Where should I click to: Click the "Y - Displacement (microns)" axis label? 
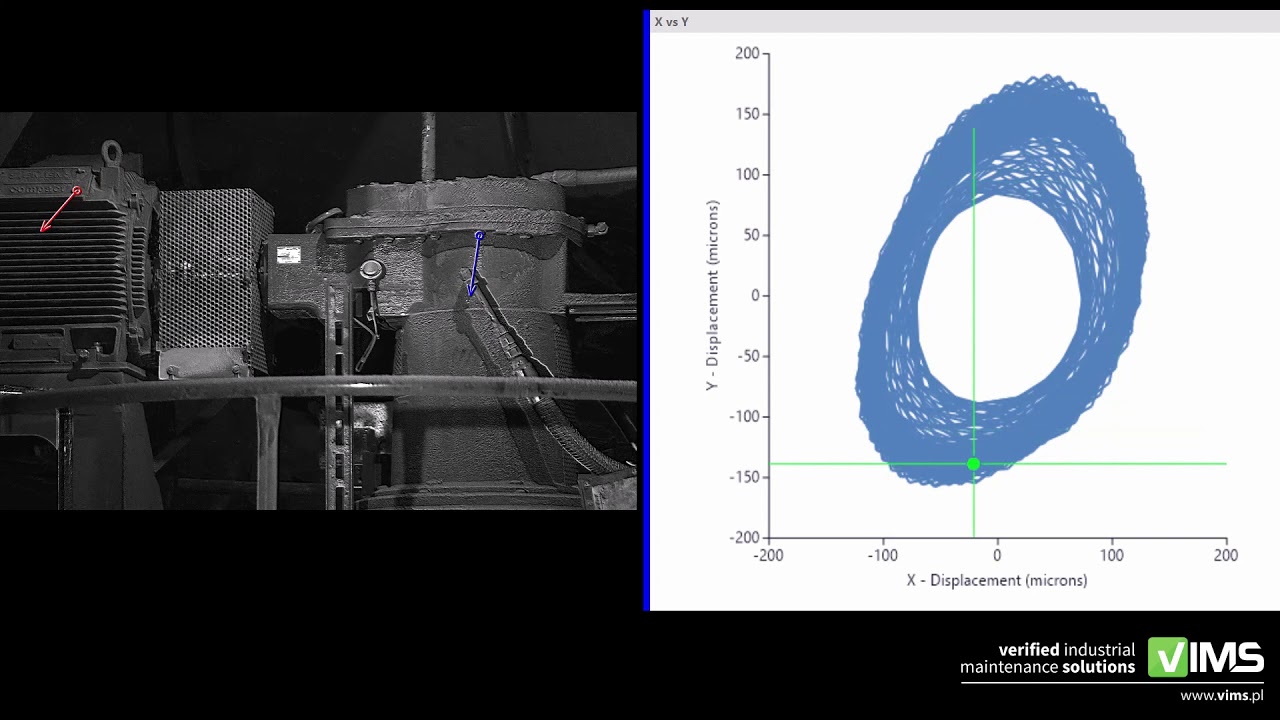(712, 295)
